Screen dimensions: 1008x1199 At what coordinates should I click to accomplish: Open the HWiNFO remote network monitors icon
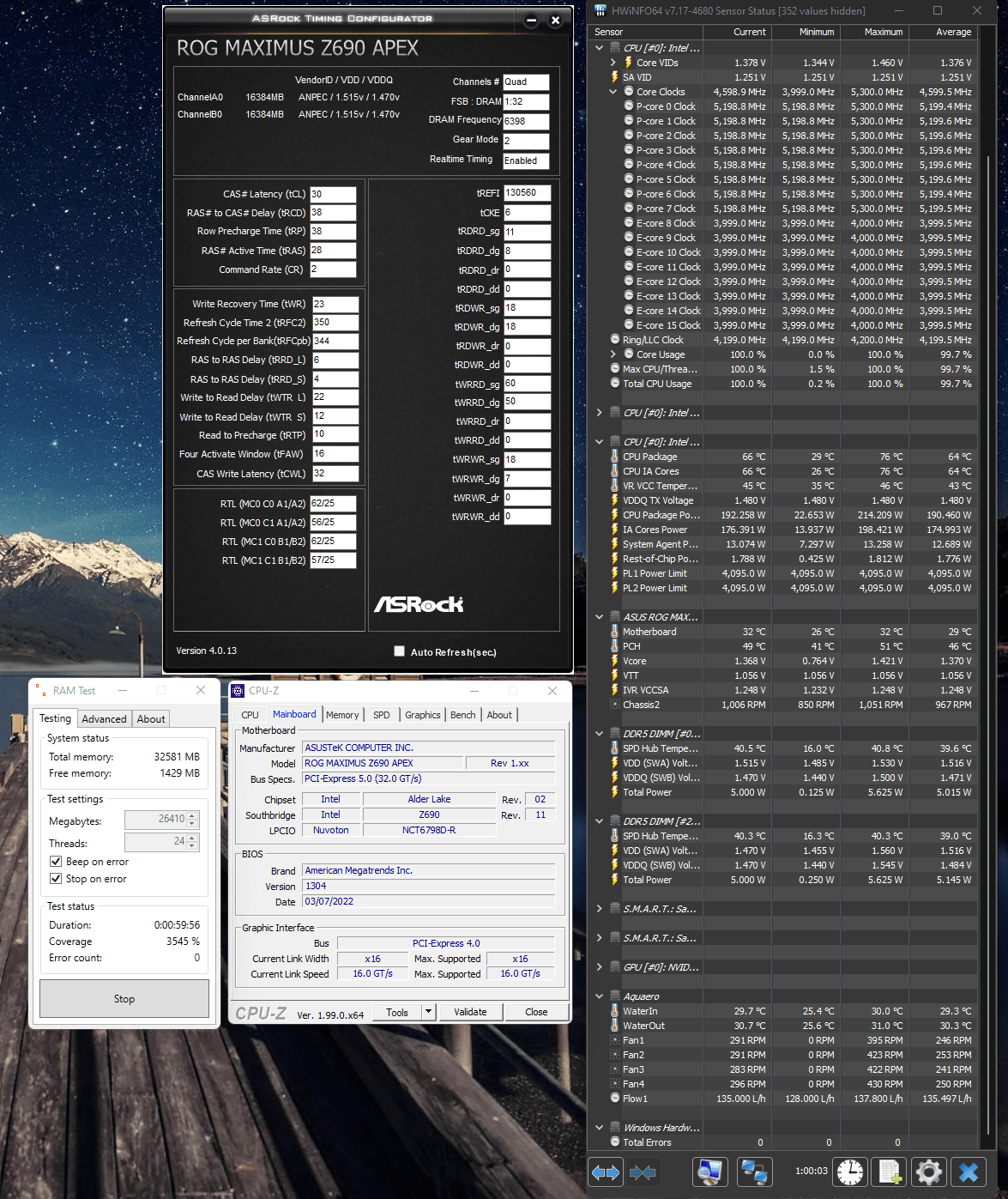pyautogui.click(x=755, y=1172)
